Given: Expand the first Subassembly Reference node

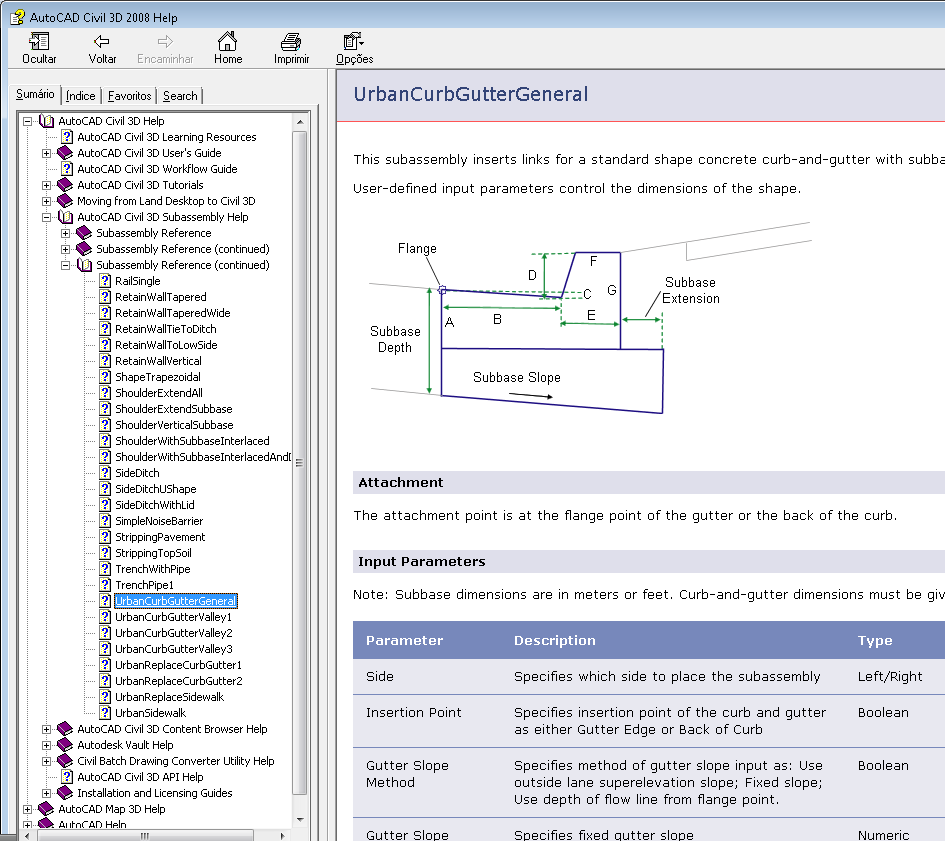Looking at the screenshot, I should 66,233.
